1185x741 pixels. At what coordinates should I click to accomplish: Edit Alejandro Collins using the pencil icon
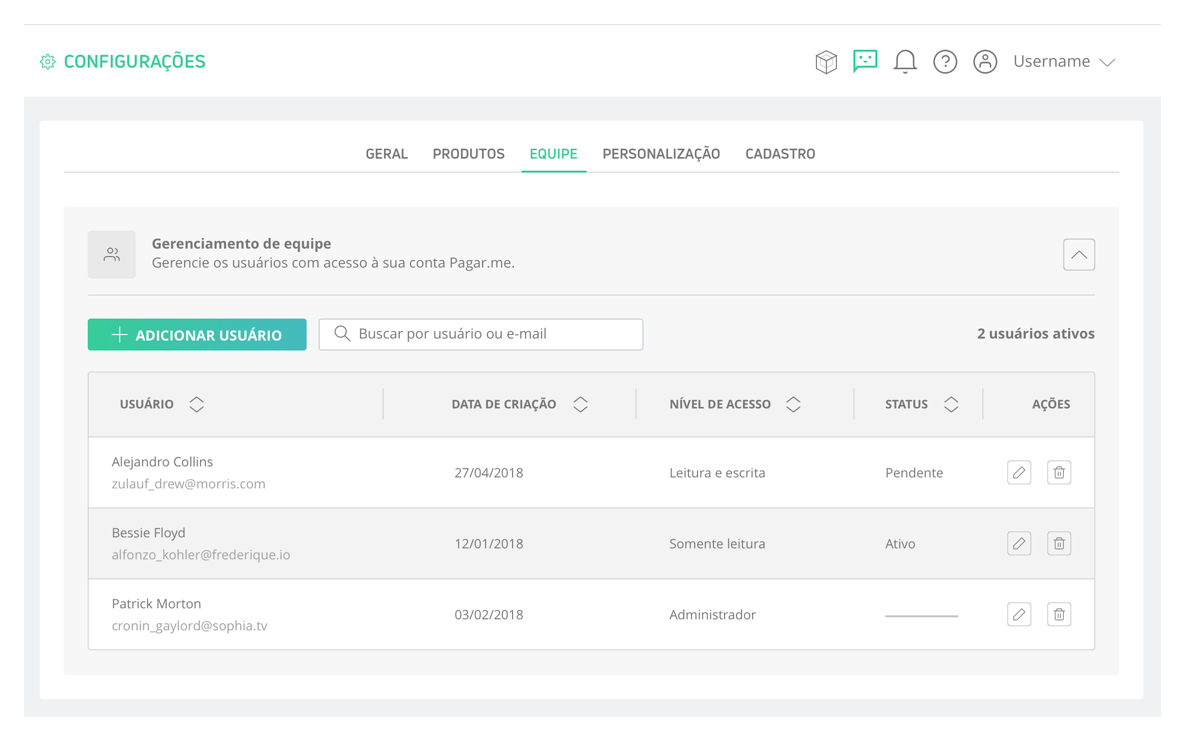pos(1018,471)
